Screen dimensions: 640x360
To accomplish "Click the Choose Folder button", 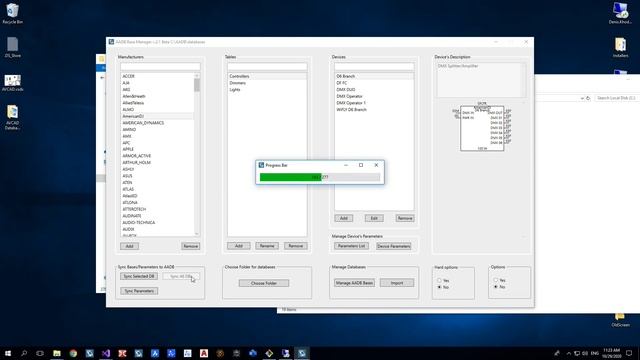I will (264, 283).
